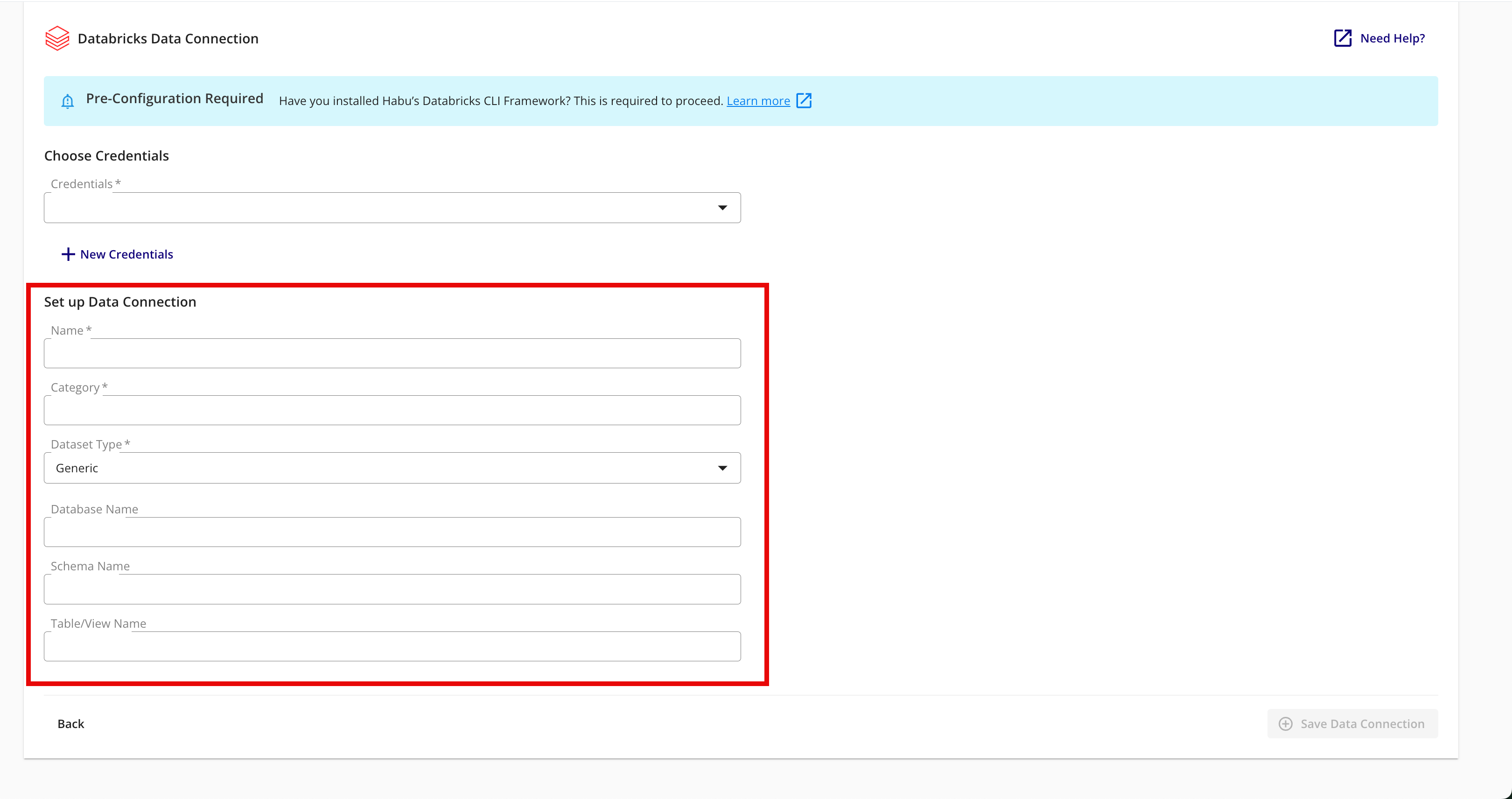Click the Need Help? link text
This screenshot has width=1512, height=799.
pos(1392,38)
